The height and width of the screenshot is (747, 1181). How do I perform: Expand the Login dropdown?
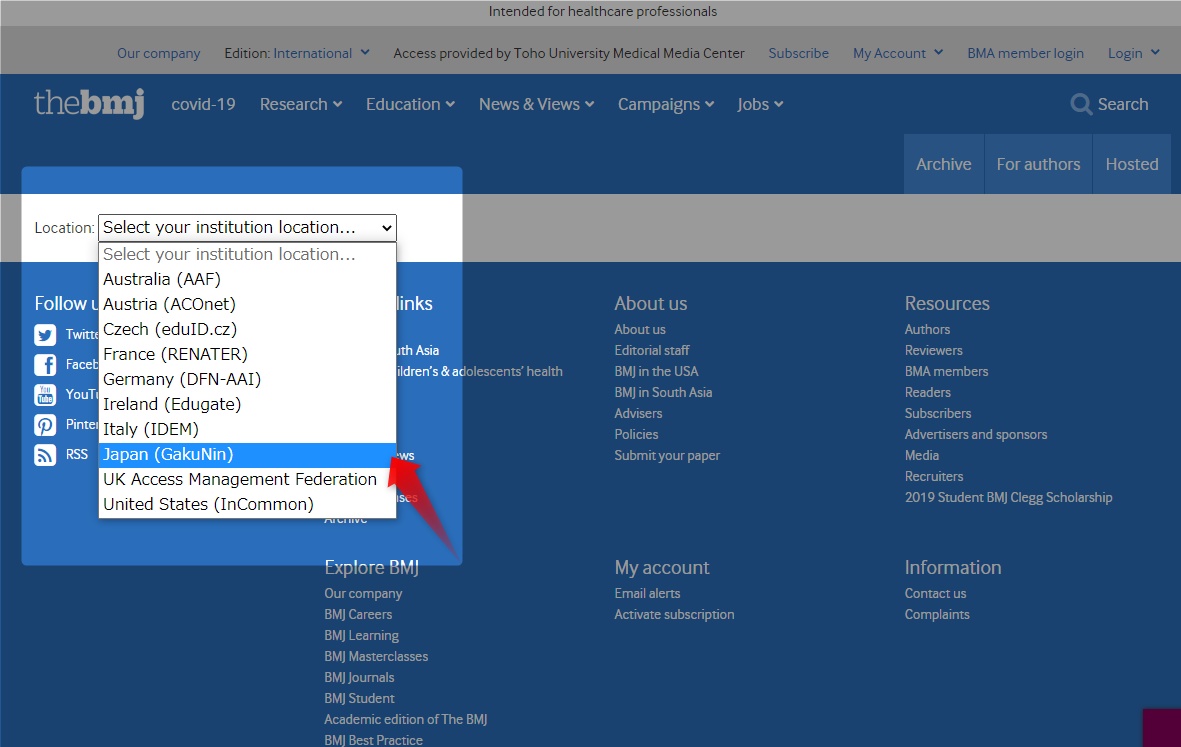pyautogui.click(x=1134, y=53)
